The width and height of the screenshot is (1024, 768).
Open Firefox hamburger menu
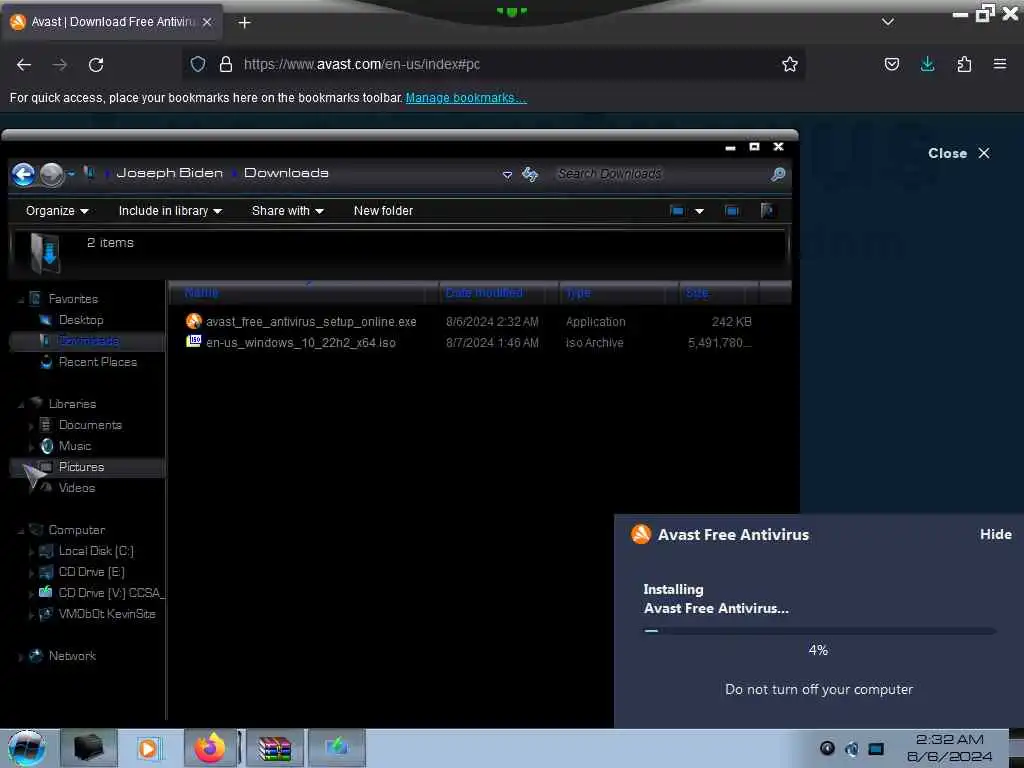999,64
